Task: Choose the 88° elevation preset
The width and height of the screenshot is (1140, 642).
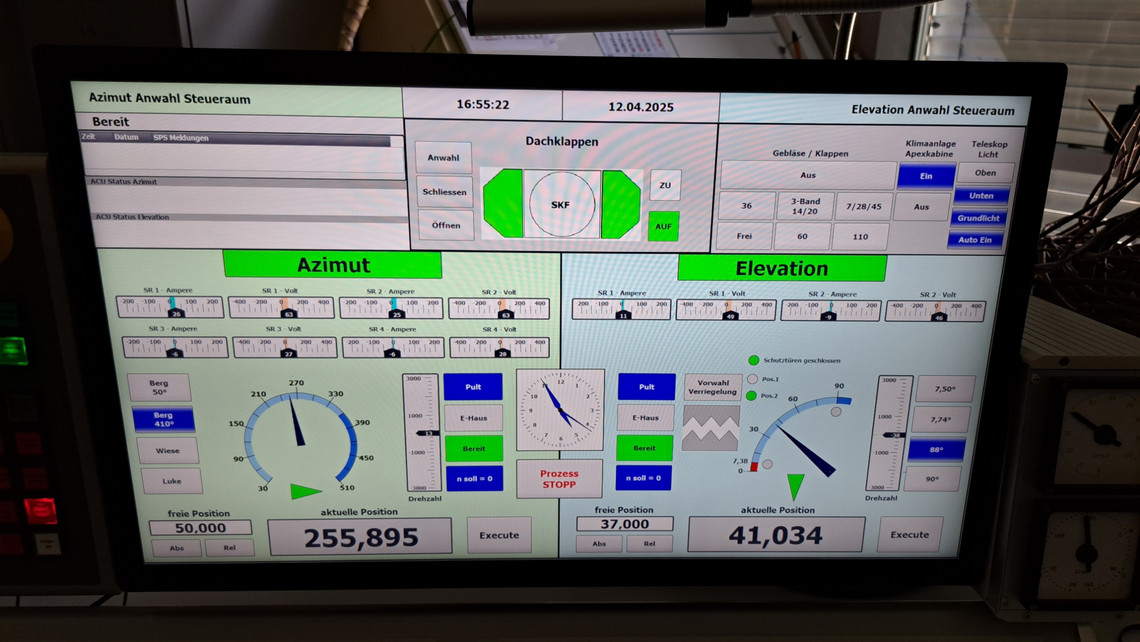Action: (936, 449)
